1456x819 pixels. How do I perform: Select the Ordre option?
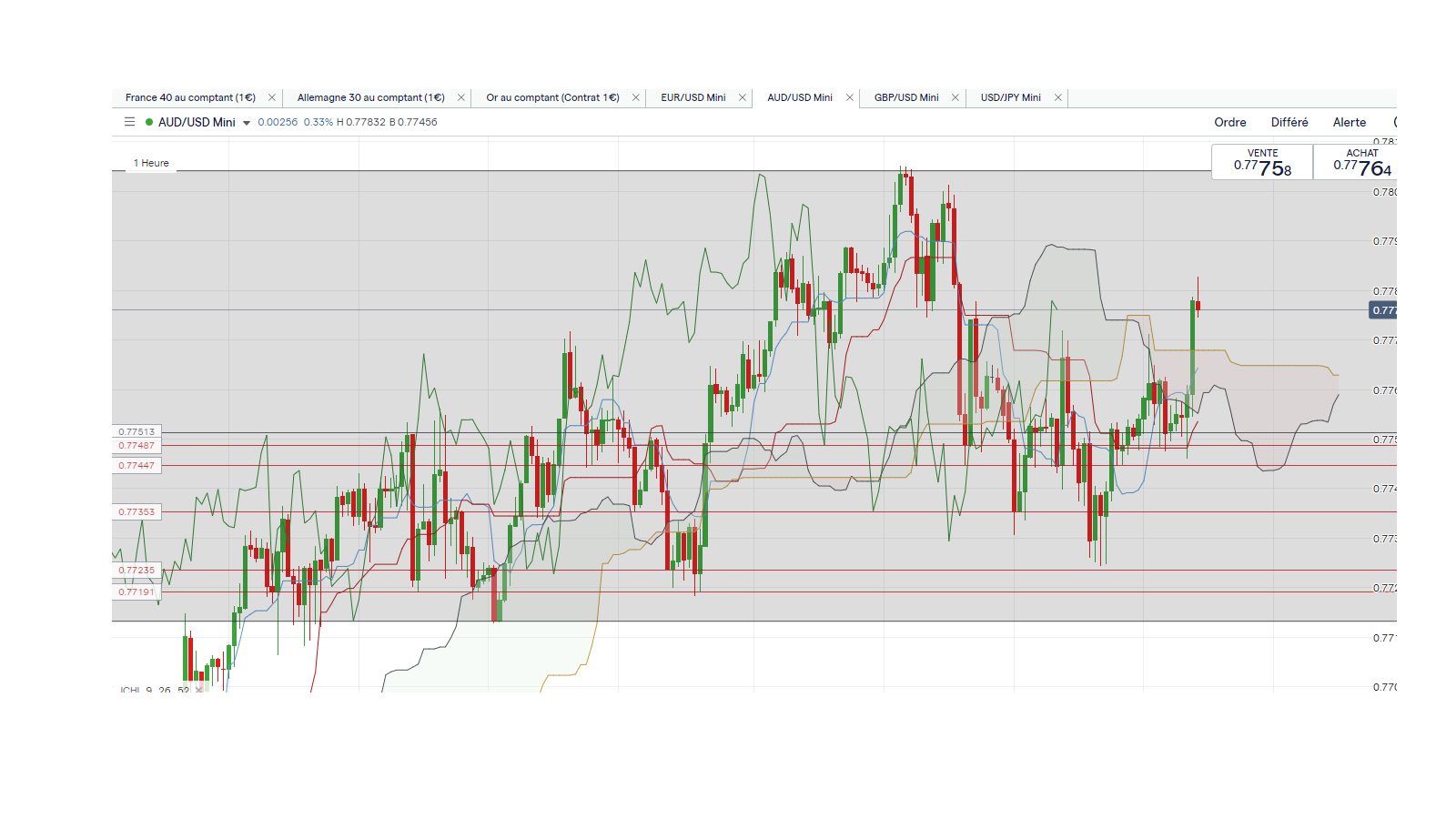pyautogui.click(x=1230, y=122)
